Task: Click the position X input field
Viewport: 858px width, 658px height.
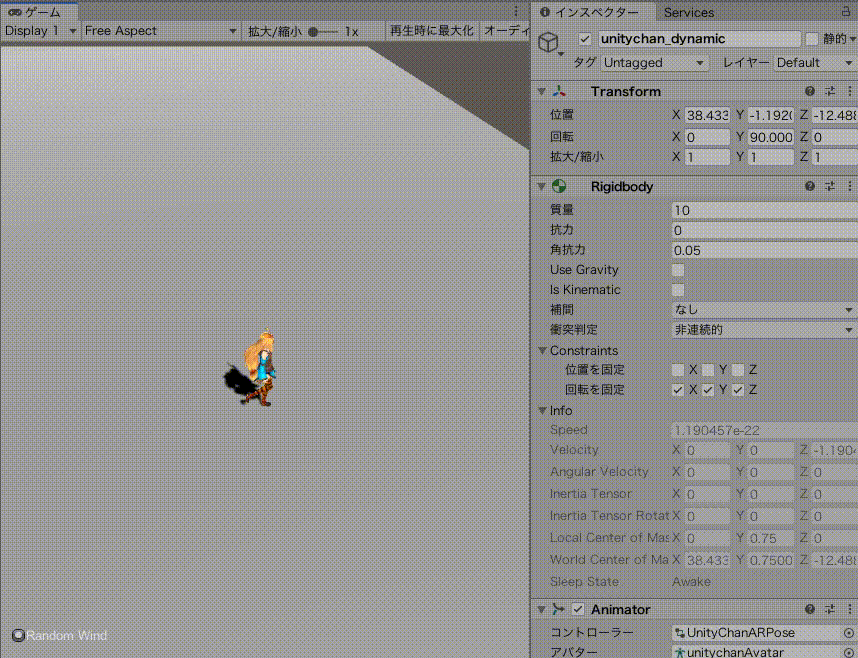Action: pyautogui.click(x=708, y=115)
